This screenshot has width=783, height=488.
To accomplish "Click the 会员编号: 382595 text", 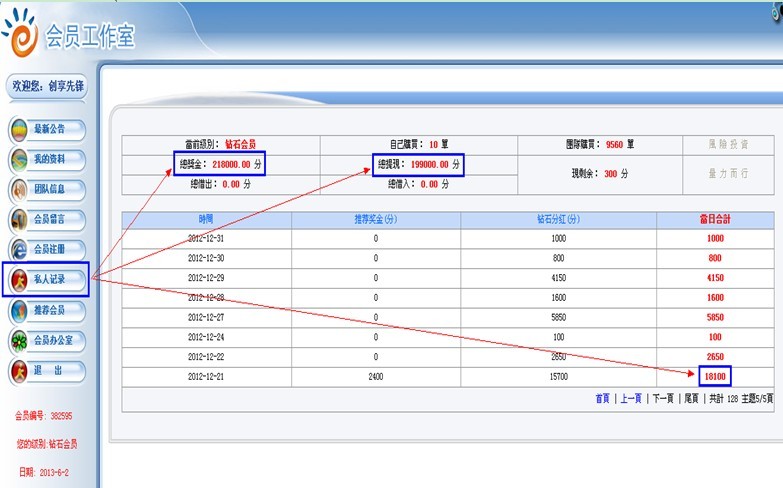I will point(43,416).
